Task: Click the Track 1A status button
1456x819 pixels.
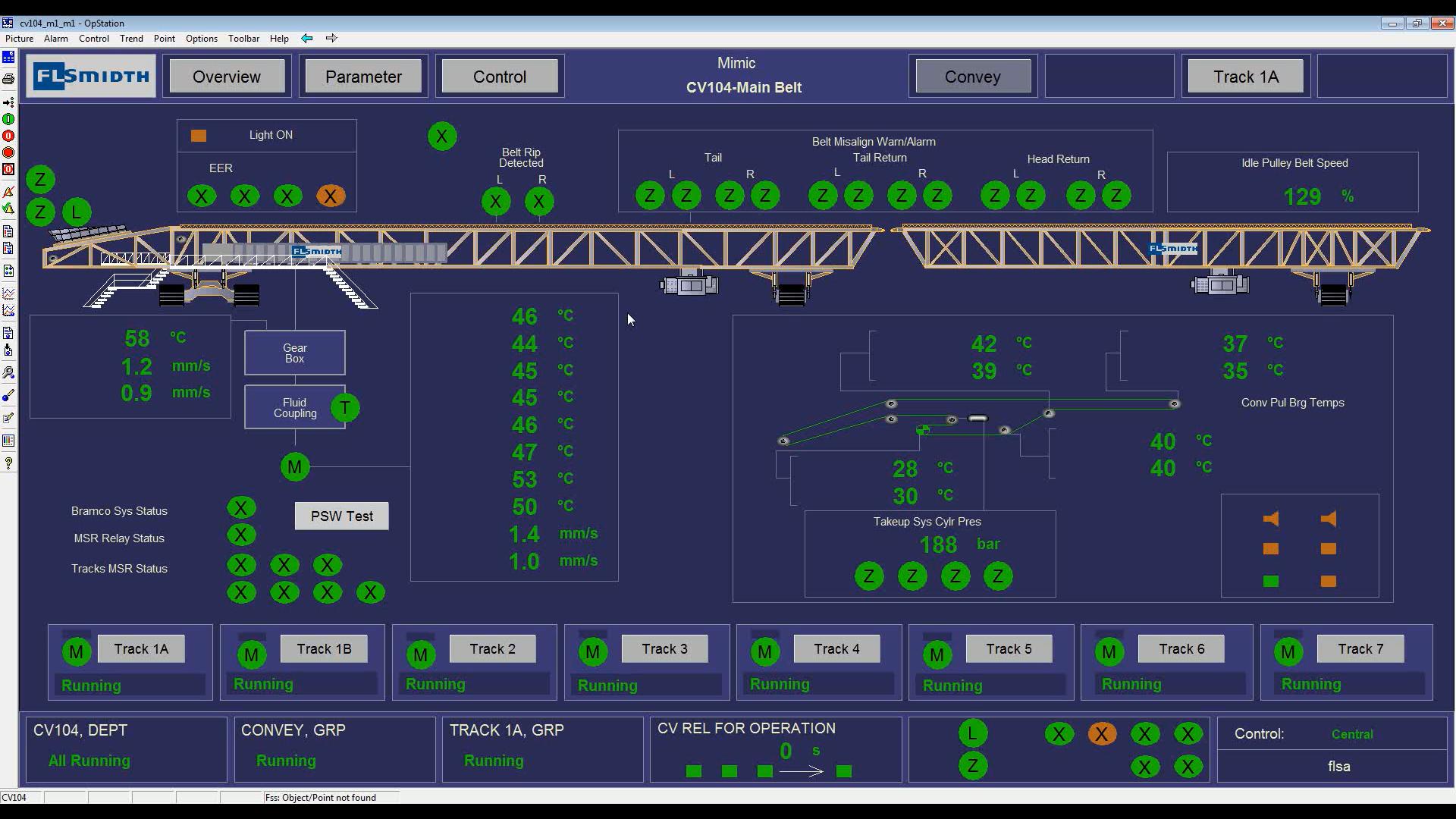Action: [x=140, y=648]
